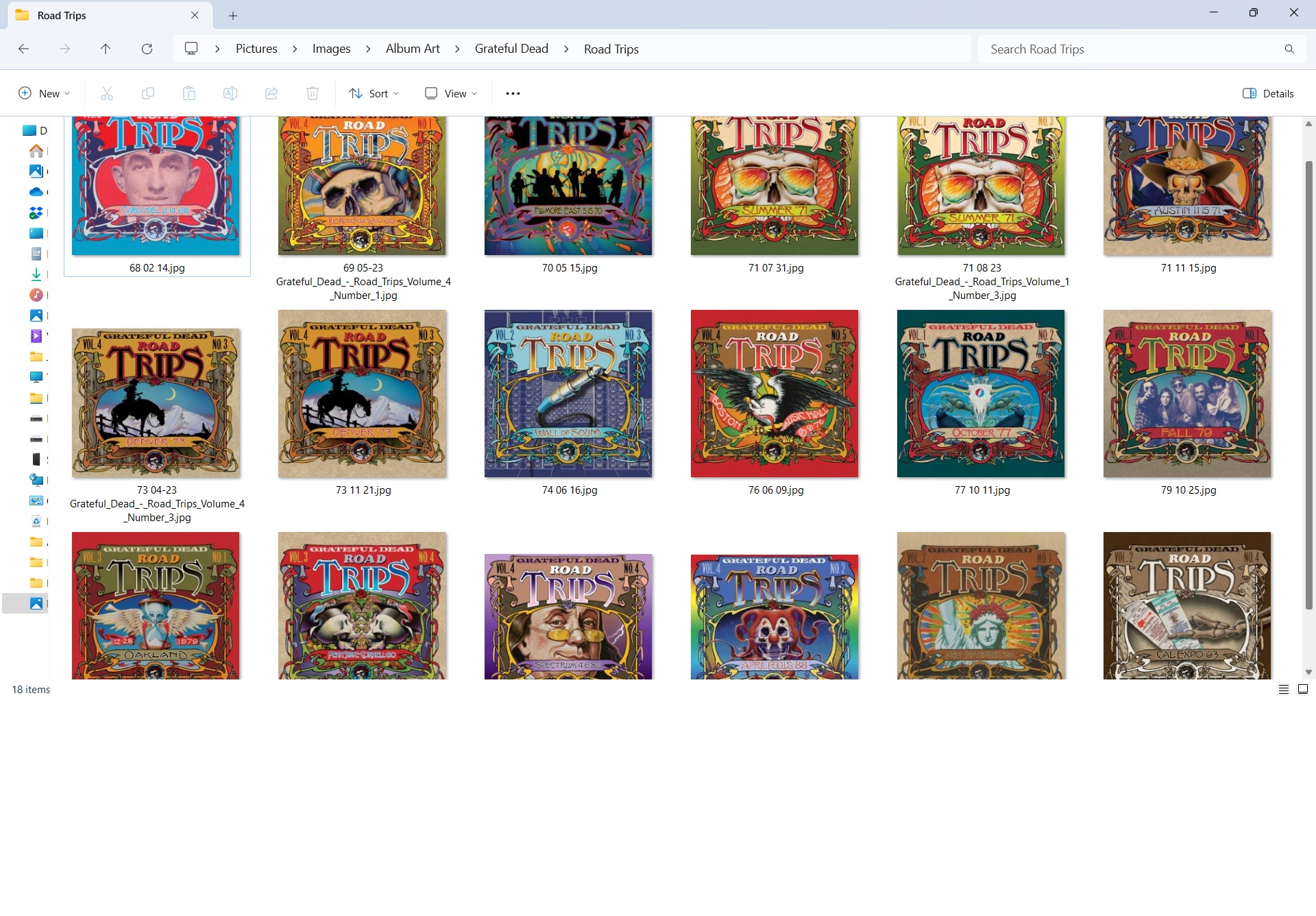Go up one folder level
Screen dimensions: 1316x916
point(106,49)
